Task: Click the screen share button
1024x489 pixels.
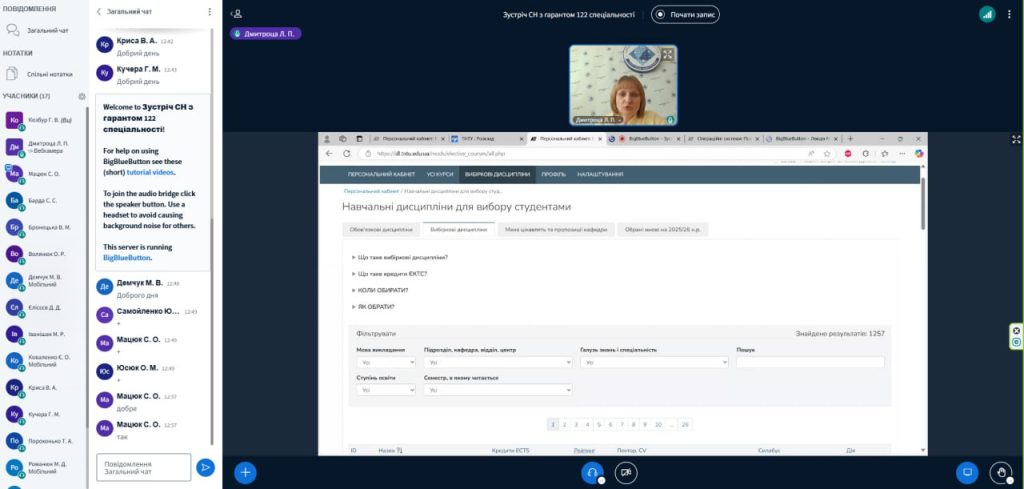Action: coord(966,471)
